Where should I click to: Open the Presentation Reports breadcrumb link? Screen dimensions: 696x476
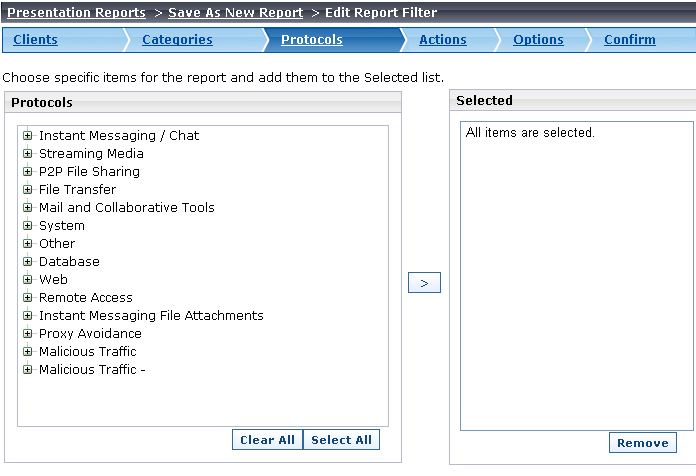[x=76, y=12]
